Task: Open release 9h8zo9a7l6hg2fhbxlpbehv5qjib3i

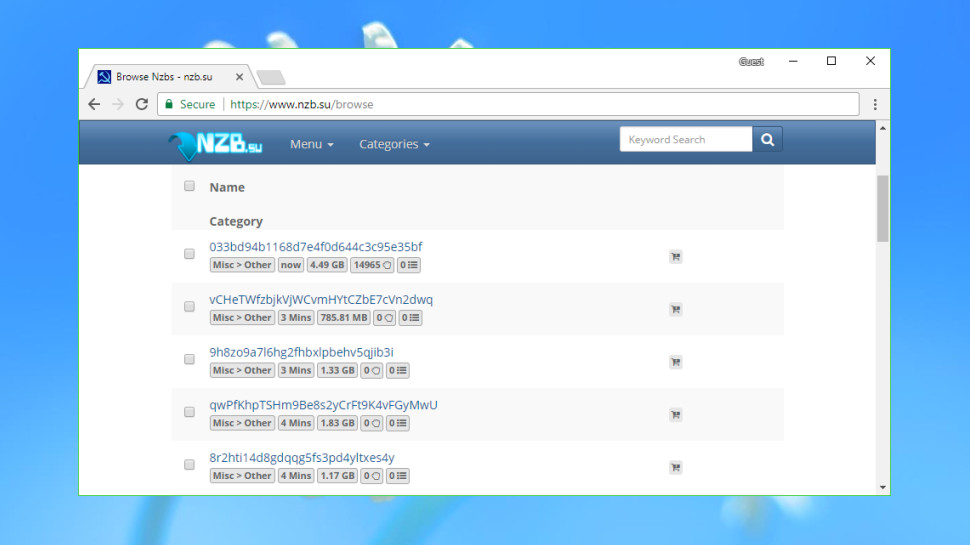Action: coord(301,352)
